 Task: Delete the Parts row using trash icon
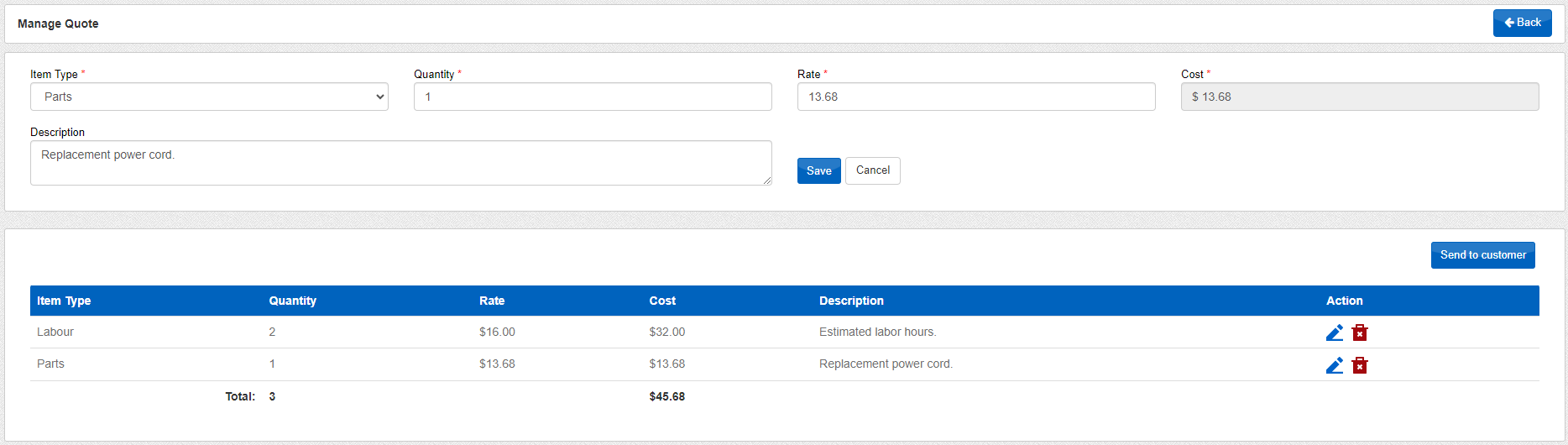pos(1360,365)
